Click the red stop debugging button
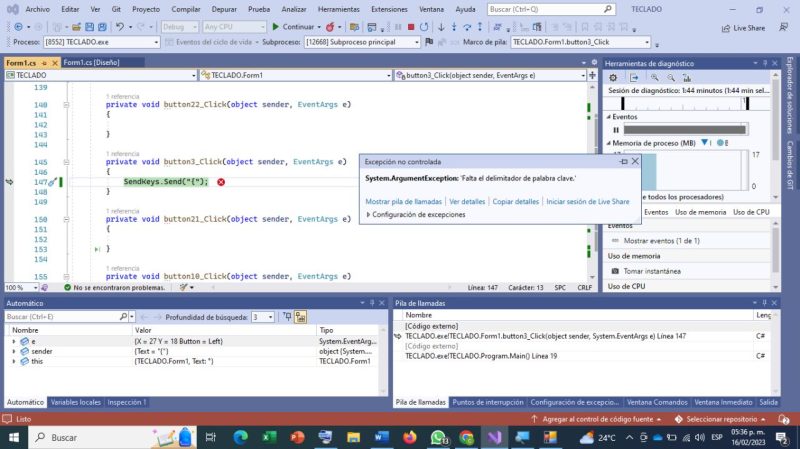Screen dimensions: 800x449 point(411,27)
